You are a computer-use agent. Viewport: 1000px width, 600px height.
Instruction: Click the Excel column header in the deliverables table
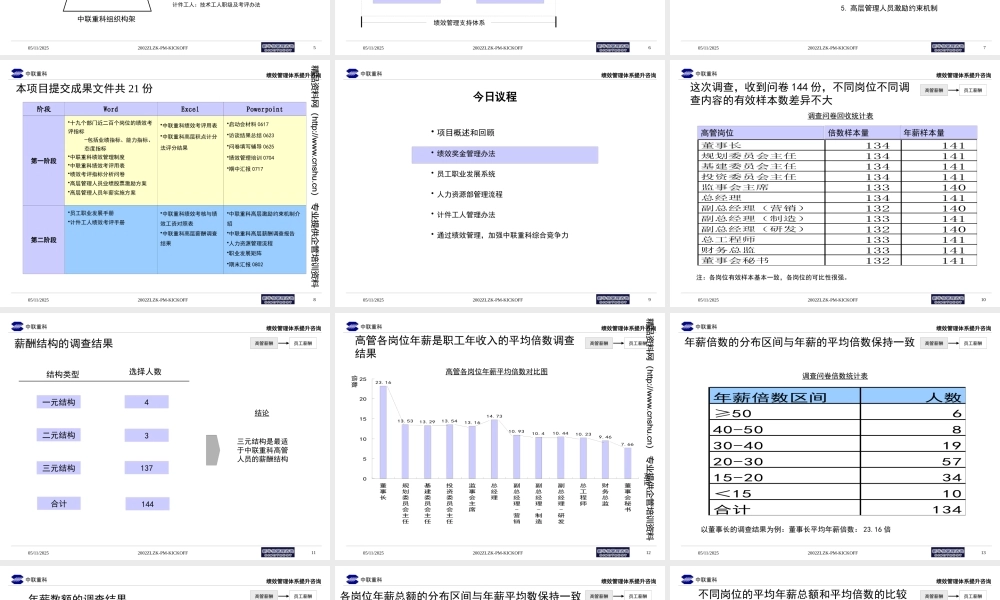point(190,109)
